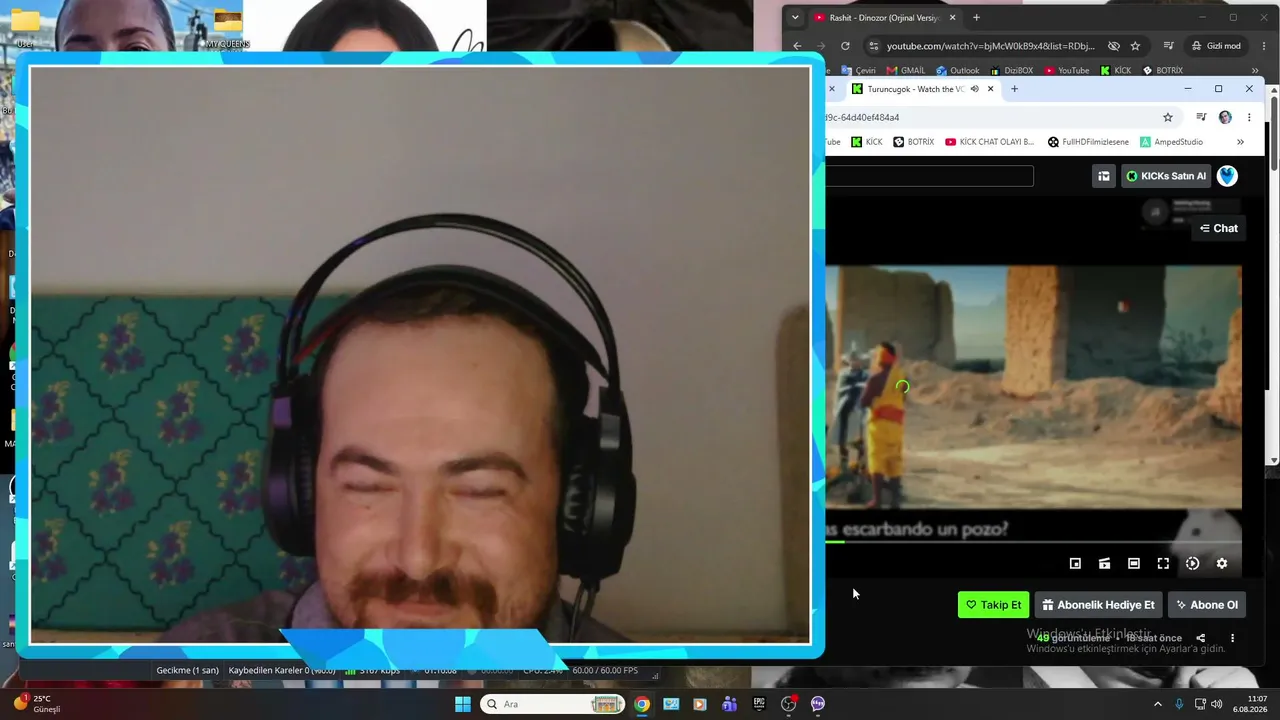
Task: Reload the YouTube page in the back Chrome window
Action: point(845,46)
